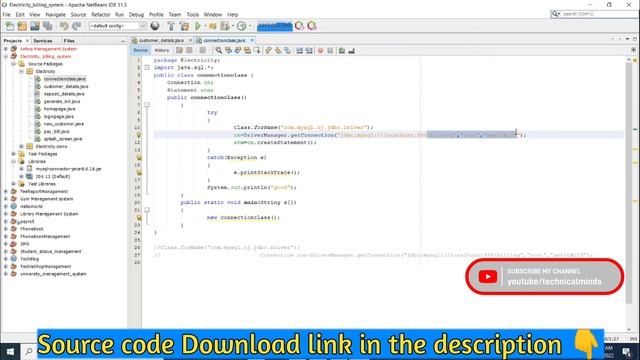Click the New File toolbar icon
This screenshot has height=360, width=640.
(x=9, y=26)
